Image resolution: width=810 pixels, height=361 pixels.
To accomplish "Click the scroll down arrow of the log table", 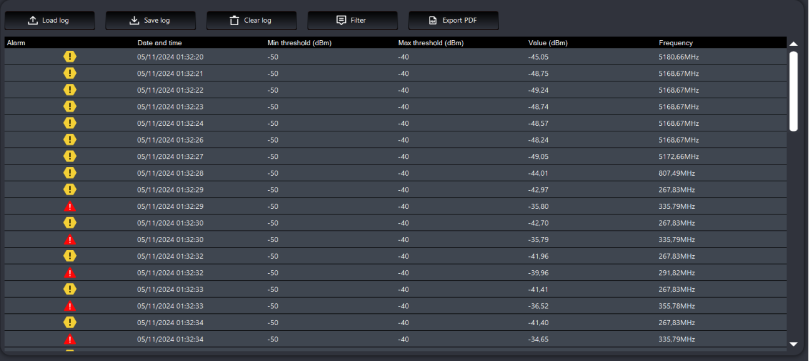I will [x=794, y=343].
